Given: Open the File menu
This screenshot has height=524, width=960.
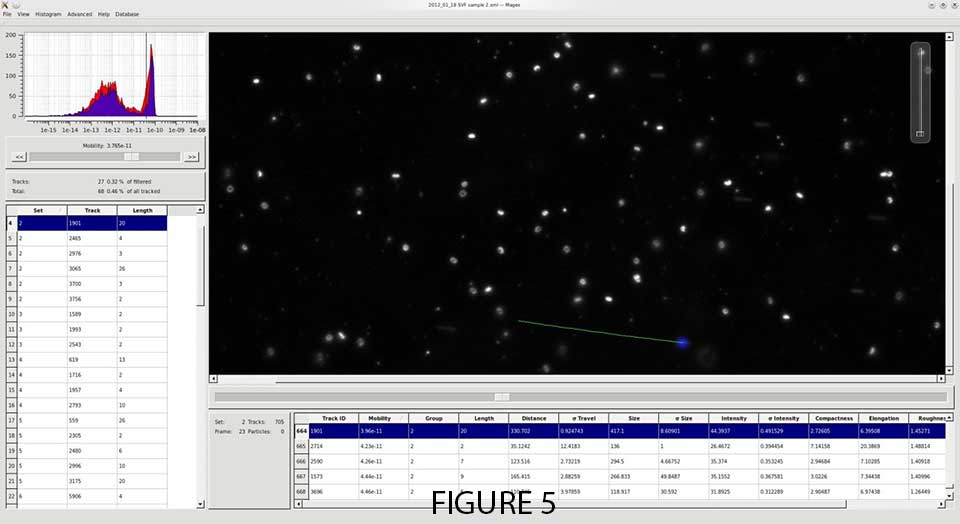Looking at the screenshot, I should (7, 14).
